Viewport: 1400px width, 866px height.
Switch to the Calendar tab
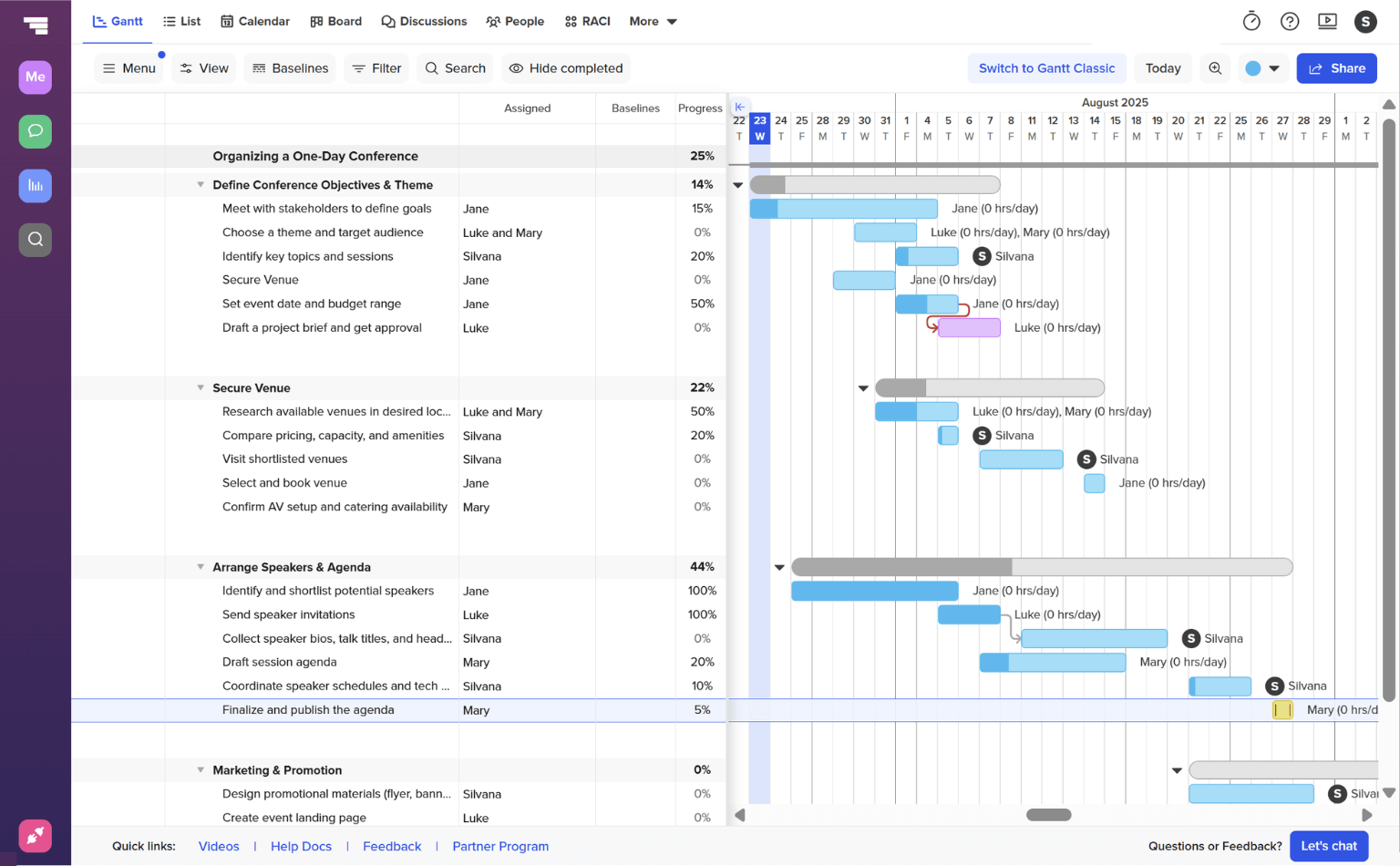(254, 21)
